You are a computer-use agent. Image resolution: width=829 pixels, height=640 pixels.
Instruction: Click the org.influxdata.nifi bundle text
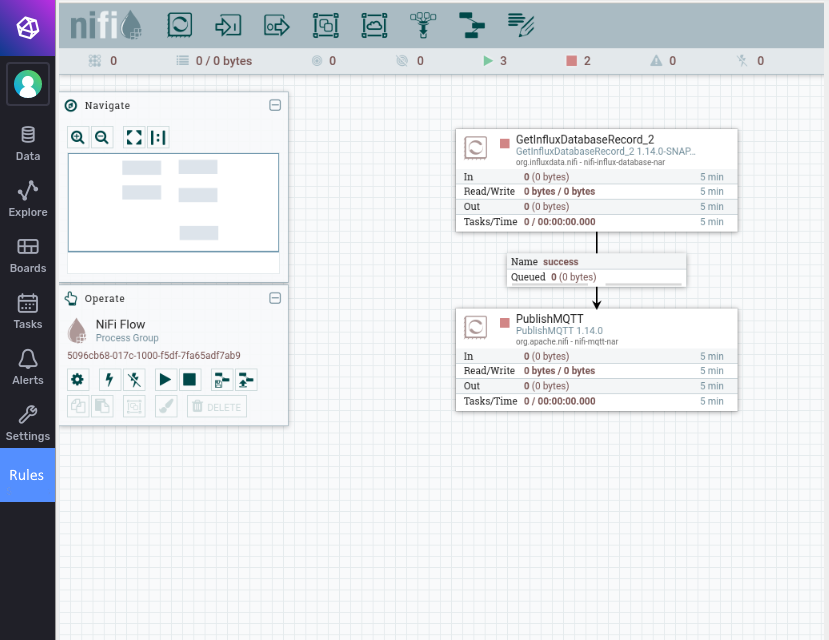[590, 162]
